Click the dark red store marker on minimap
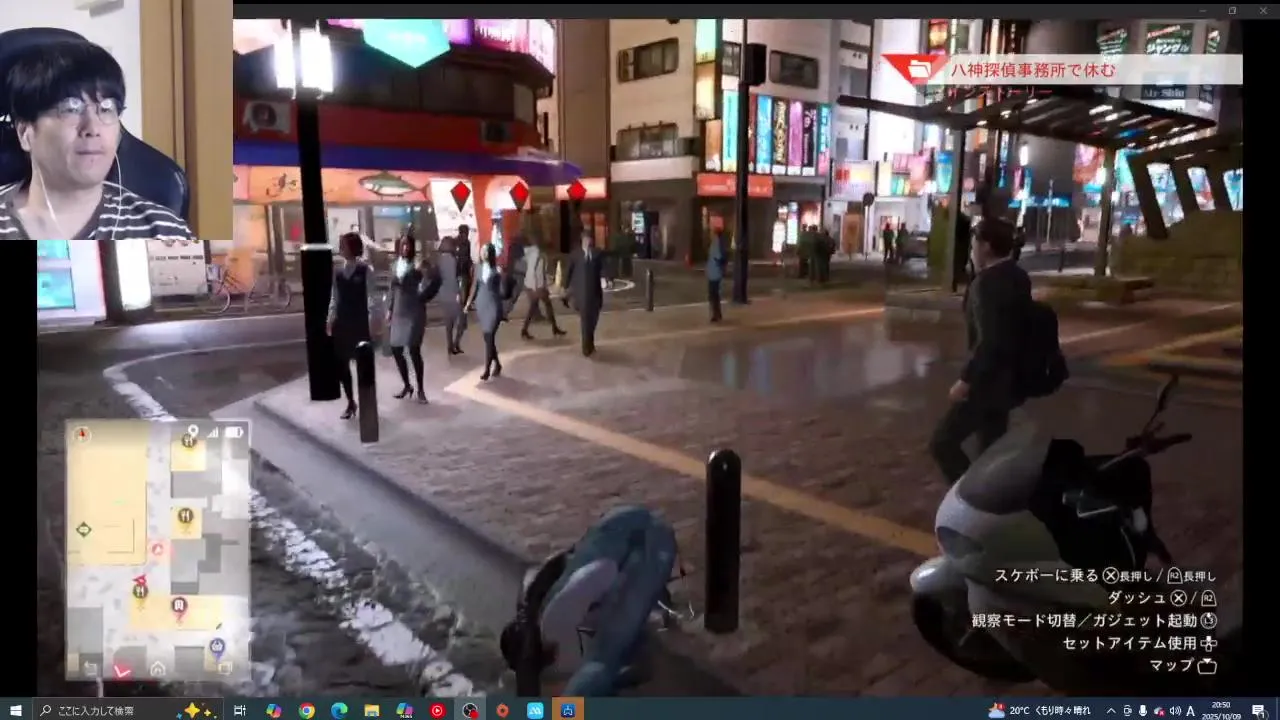 (x=179, y=605)
